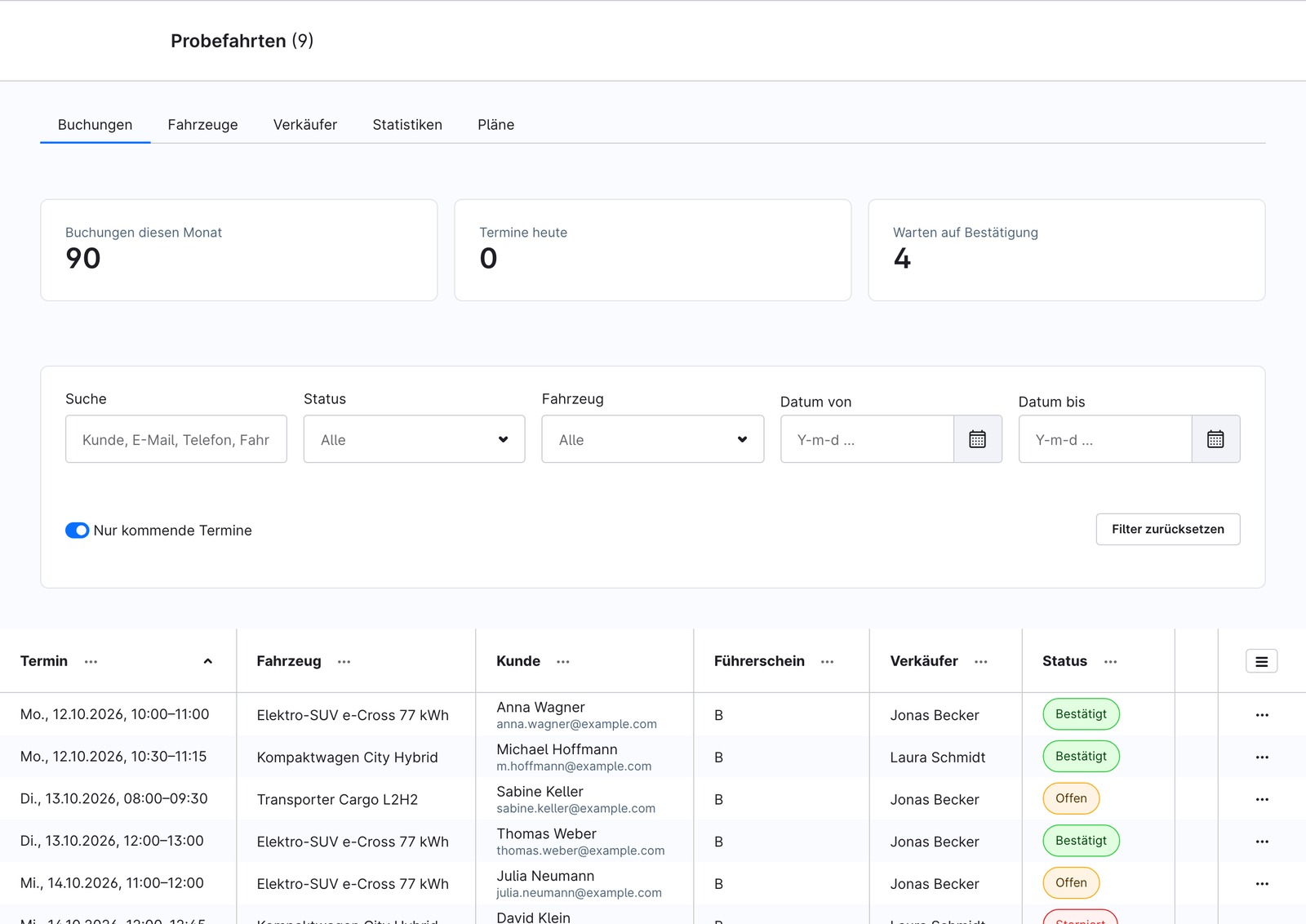
Task: Open table column settings hamburger menu
Action: 1261,661
